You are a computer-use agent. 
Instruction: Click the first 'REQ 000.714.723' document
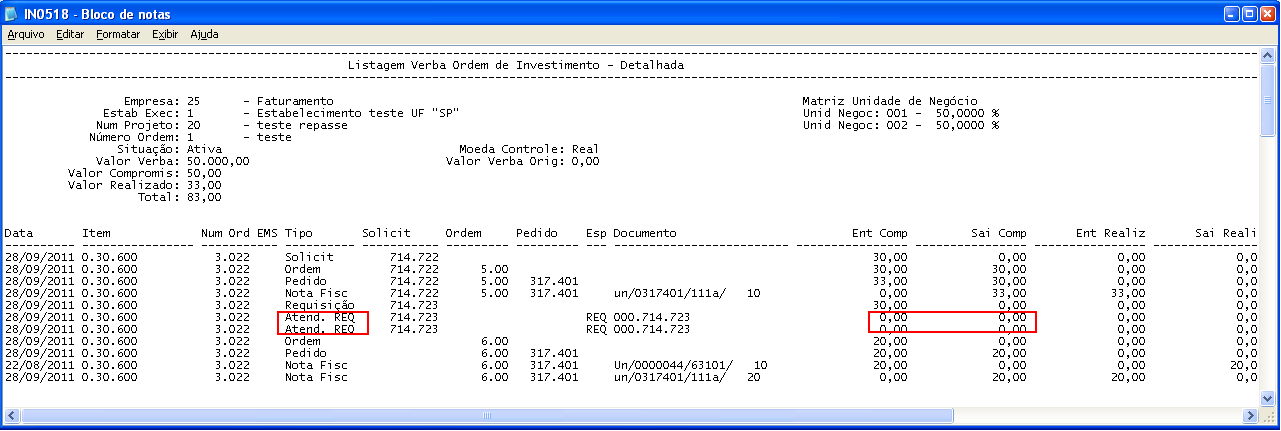click(638, 317)
